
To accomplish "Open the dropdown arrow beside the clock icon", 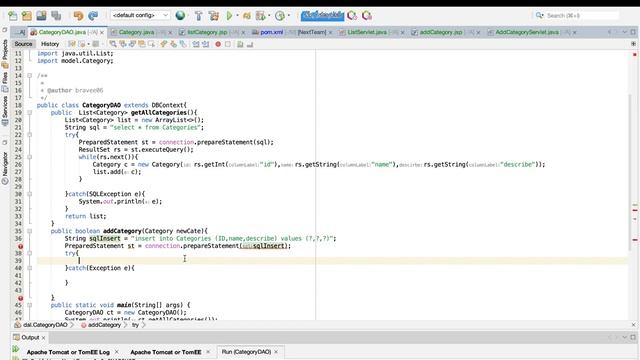I will point(289,16).
